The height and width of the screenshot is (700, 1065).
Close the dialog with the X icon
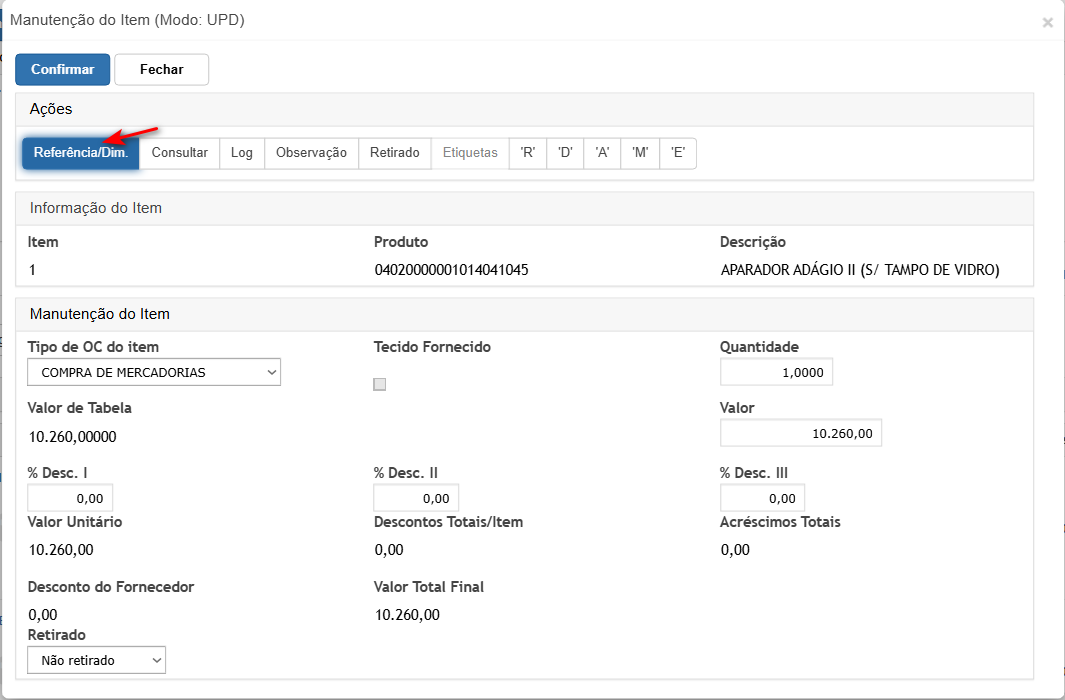pos(1047,22)
